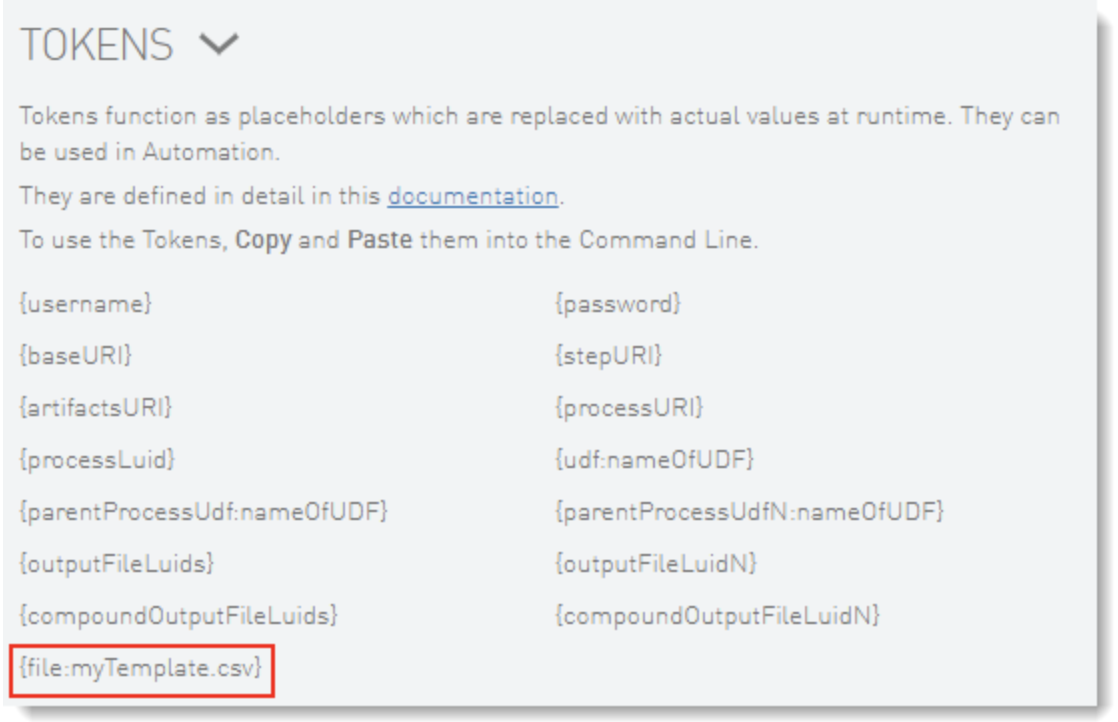The width and height of the screenshot is (1118, 722).
Task: Click the highlighted {file:myTemplate.csv} token
Action: [142, 668]
